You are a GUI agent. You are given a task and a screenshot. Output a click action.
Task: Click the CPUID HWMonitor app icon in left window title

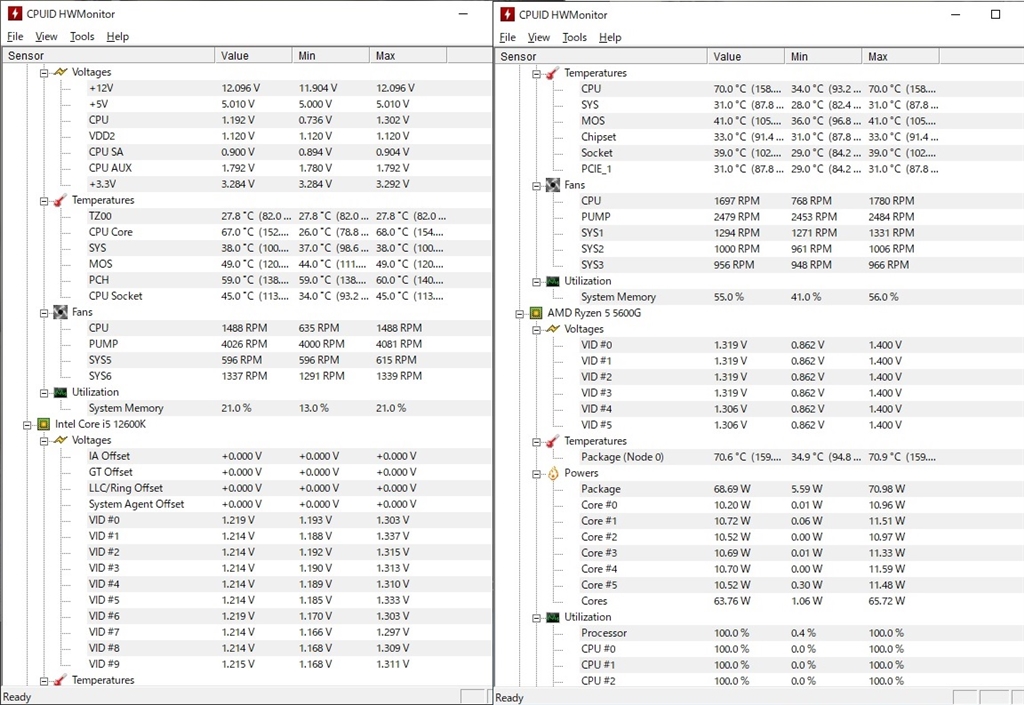[x=14, y=13]
